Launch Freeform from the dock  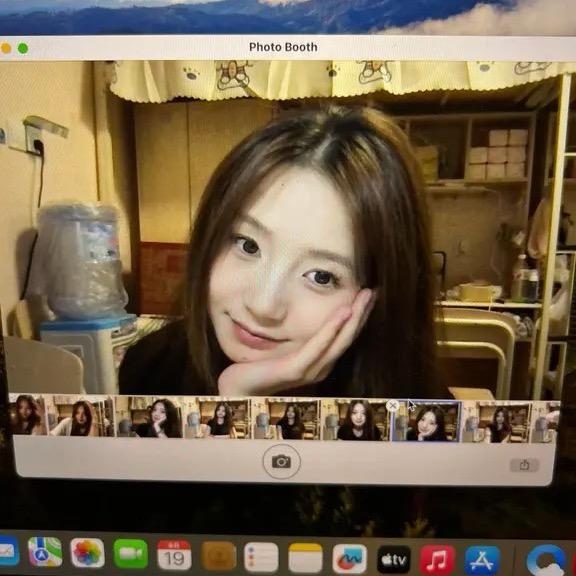point(349,559)
